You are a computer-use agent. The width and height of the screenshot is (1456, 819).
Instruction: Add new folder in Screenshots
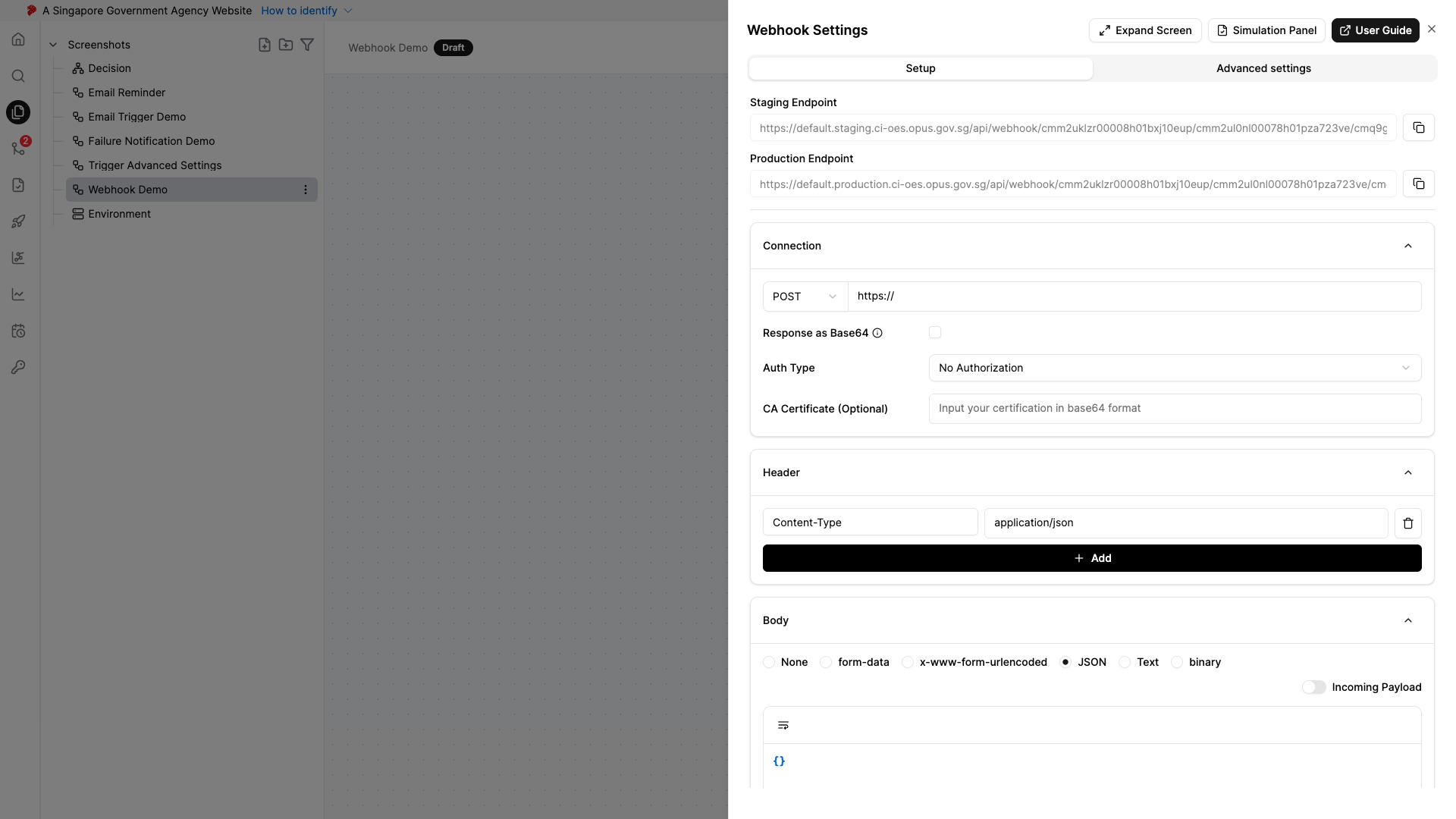(286, 45)
